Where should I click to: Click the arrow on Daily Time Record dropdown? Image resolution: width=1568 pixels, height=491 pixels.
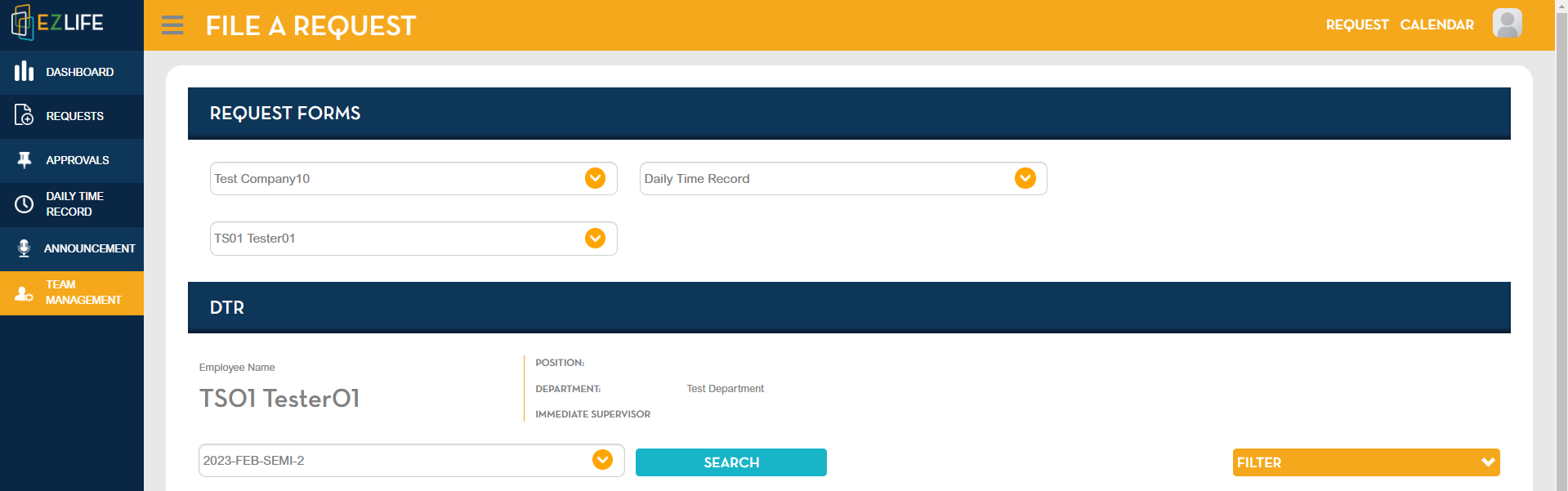1025,178
